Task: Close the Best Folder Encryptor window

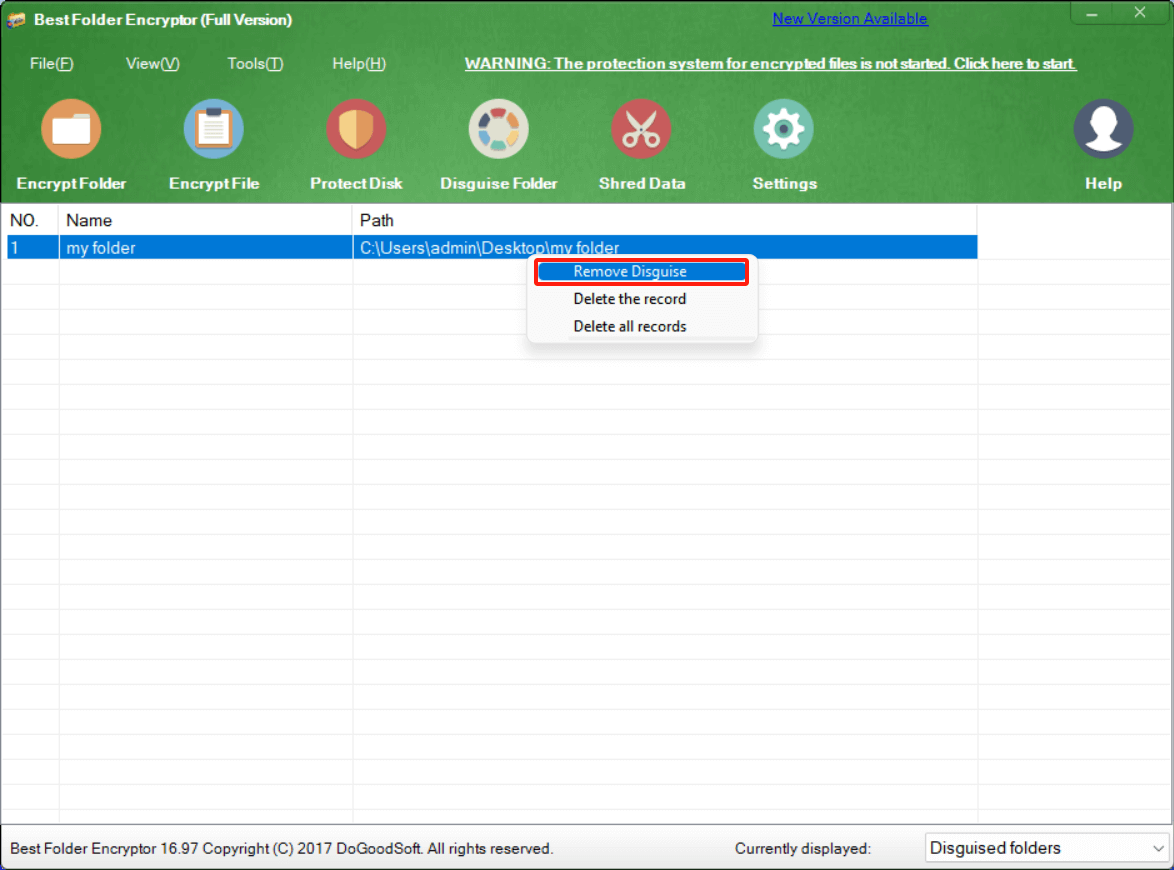Action: pos(1140,13)
